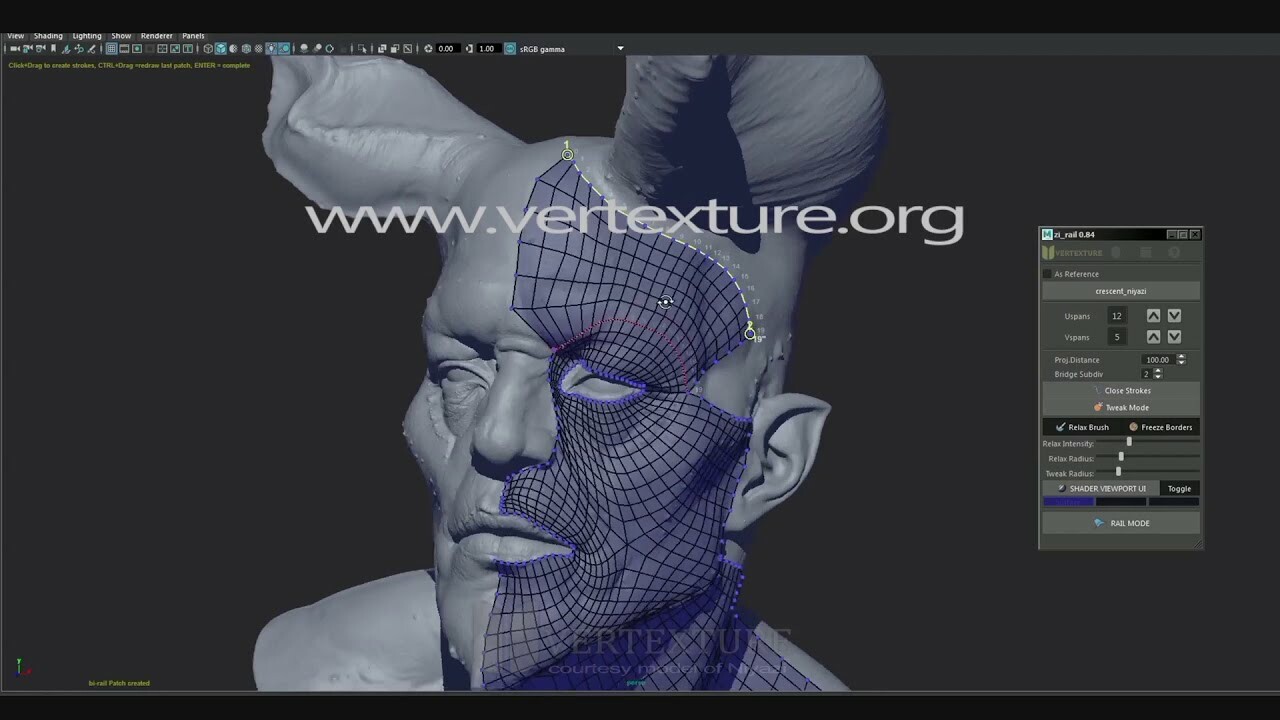Decrease Vspans using the down arrow
This screenshot has width=1280, height=720.
1174,337
